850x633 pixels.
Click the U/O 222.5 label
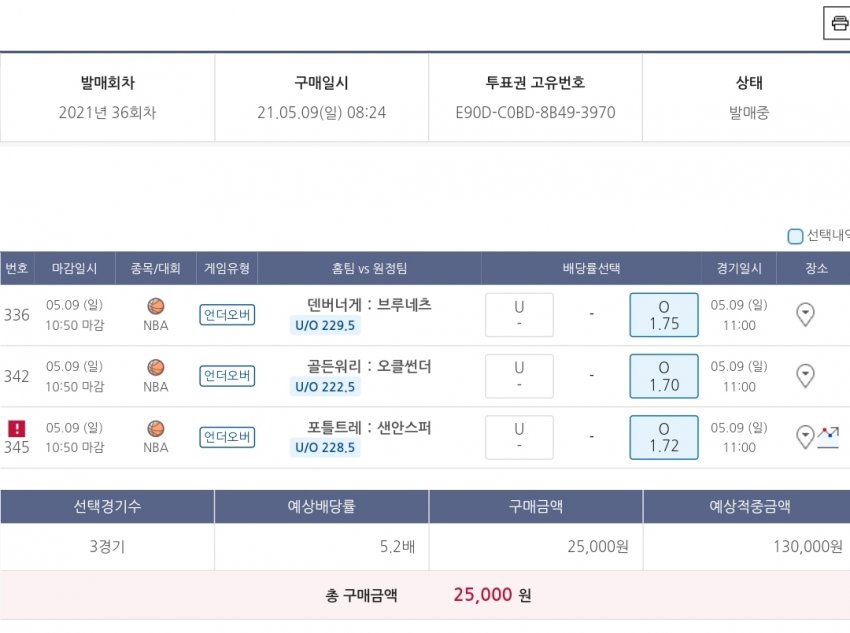[325, 387]
